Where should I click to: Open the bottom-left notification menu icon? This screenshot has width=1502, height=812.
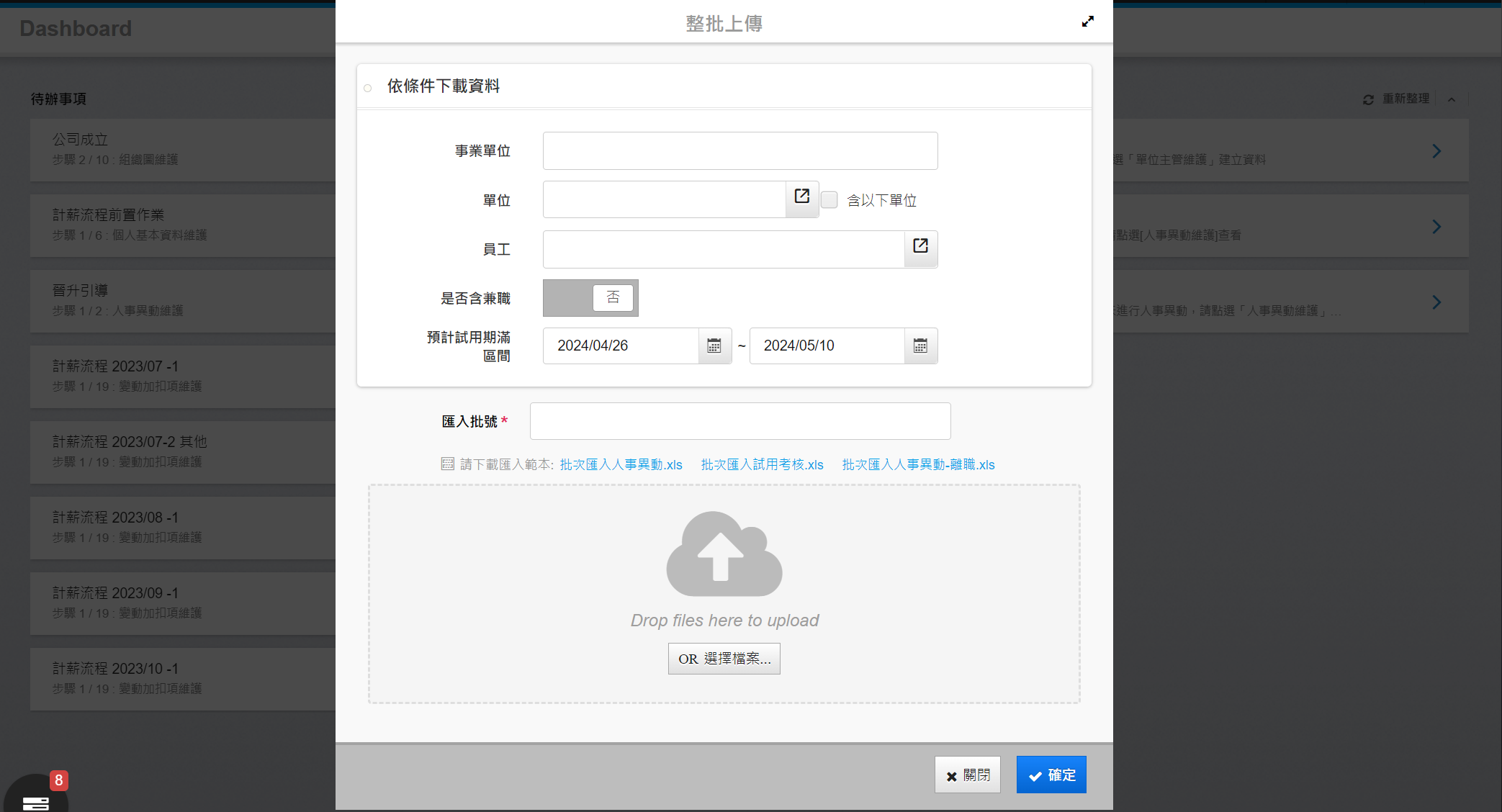[x=35, y=802]
